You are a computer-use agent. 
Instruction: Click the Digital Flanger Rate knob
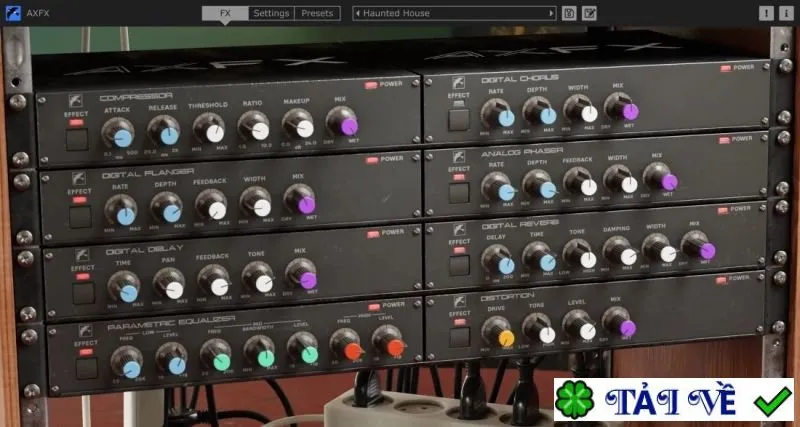[121, 210]
